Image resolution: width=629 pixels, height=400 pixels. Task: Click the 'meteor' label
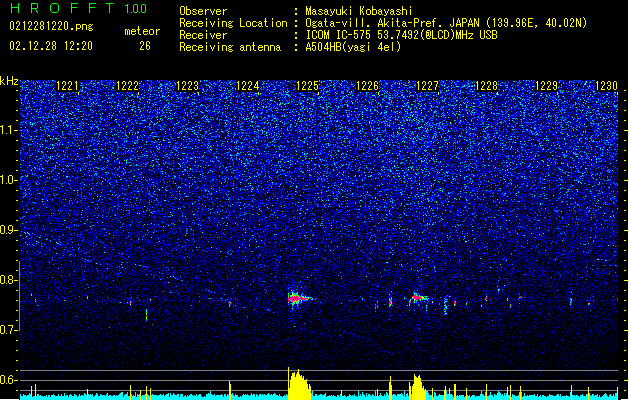pyautogui.click(x=142, y=31)
